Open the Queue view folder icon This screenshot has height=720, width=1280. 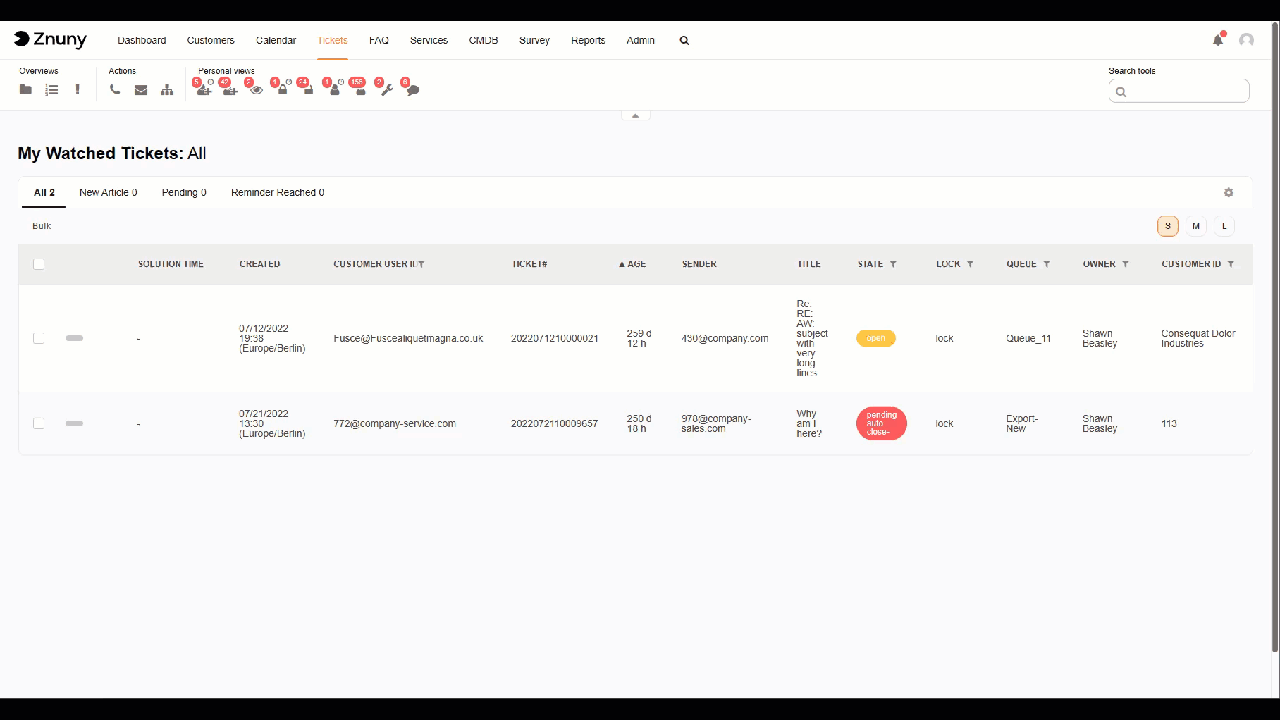[25, 89]
